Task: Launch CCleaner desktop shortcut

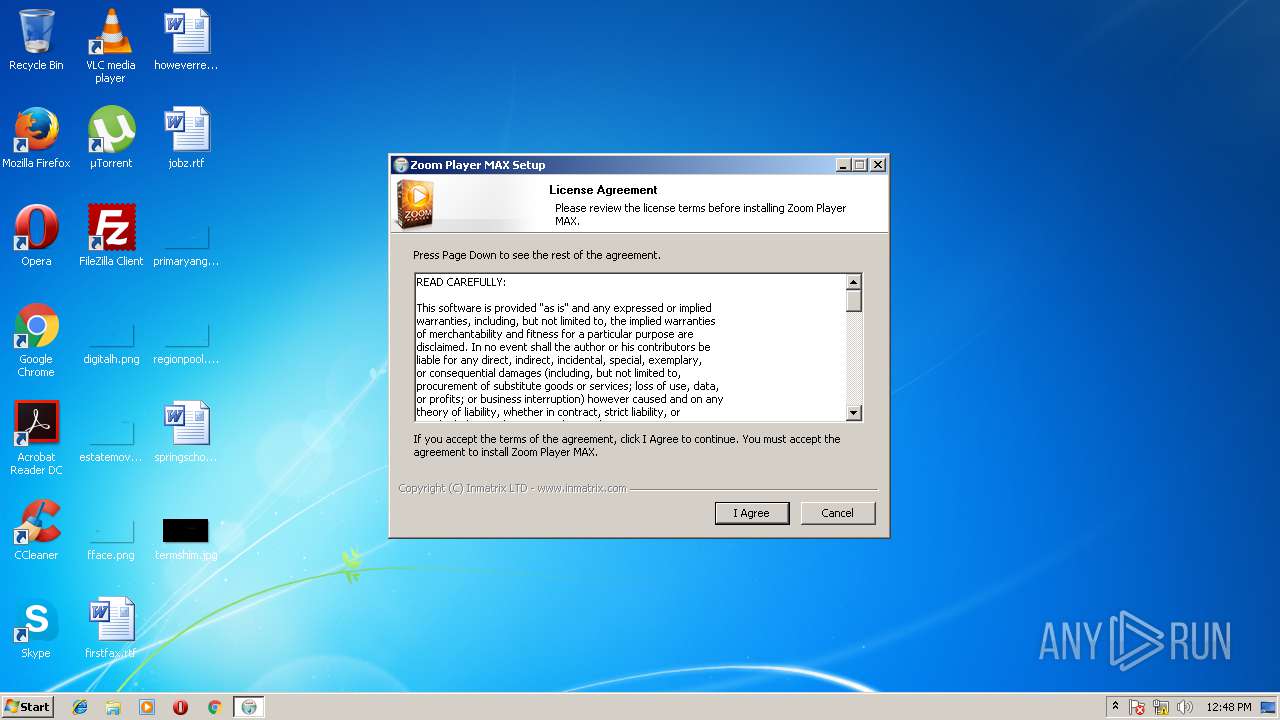Action: (36, 530)
